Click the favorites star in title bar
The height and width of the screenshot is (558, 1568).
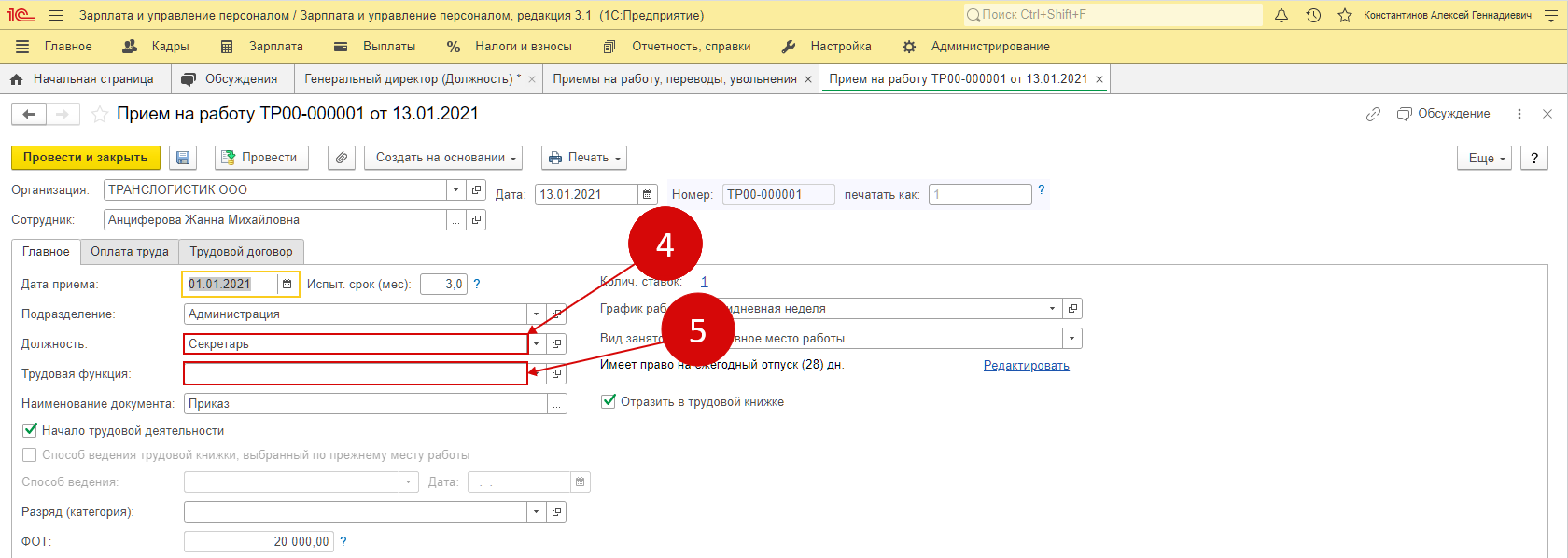click(1345, 15)
